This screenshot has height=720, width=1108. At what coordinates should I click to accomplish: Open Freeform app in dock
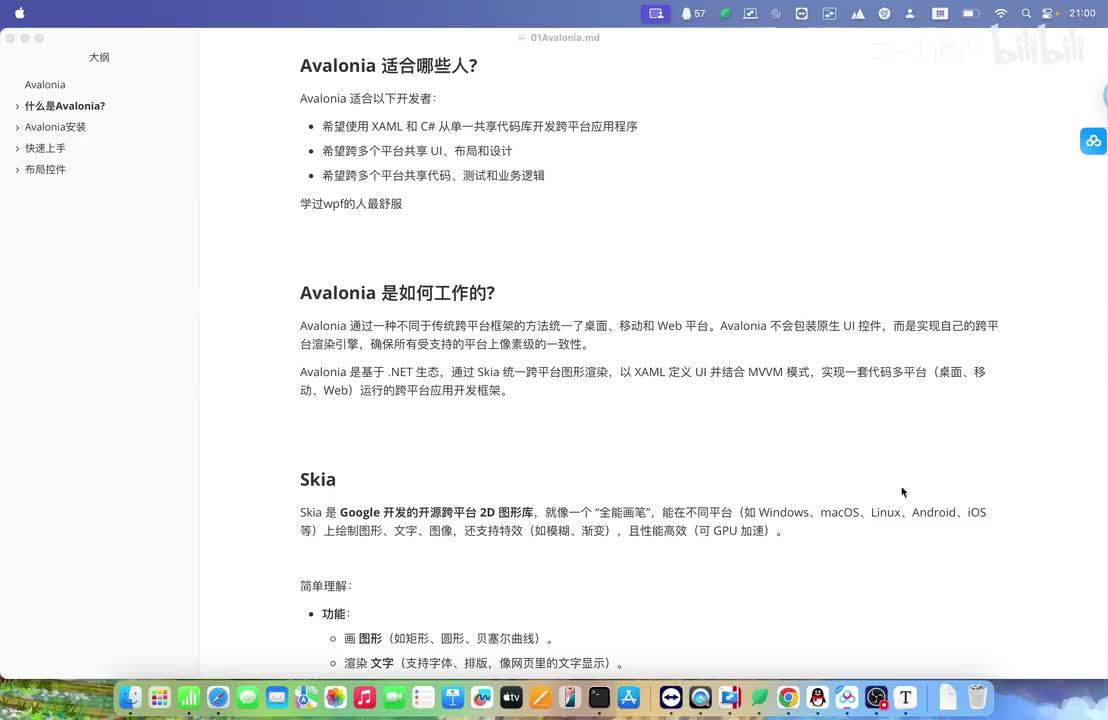[482, 698]
